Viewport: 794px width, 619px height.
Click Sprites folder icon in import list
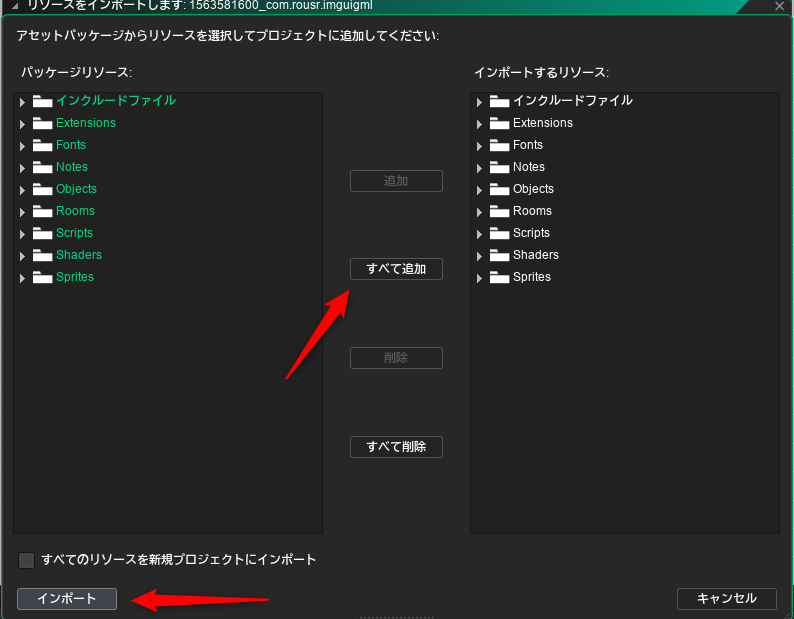click(x=499, y=277)
